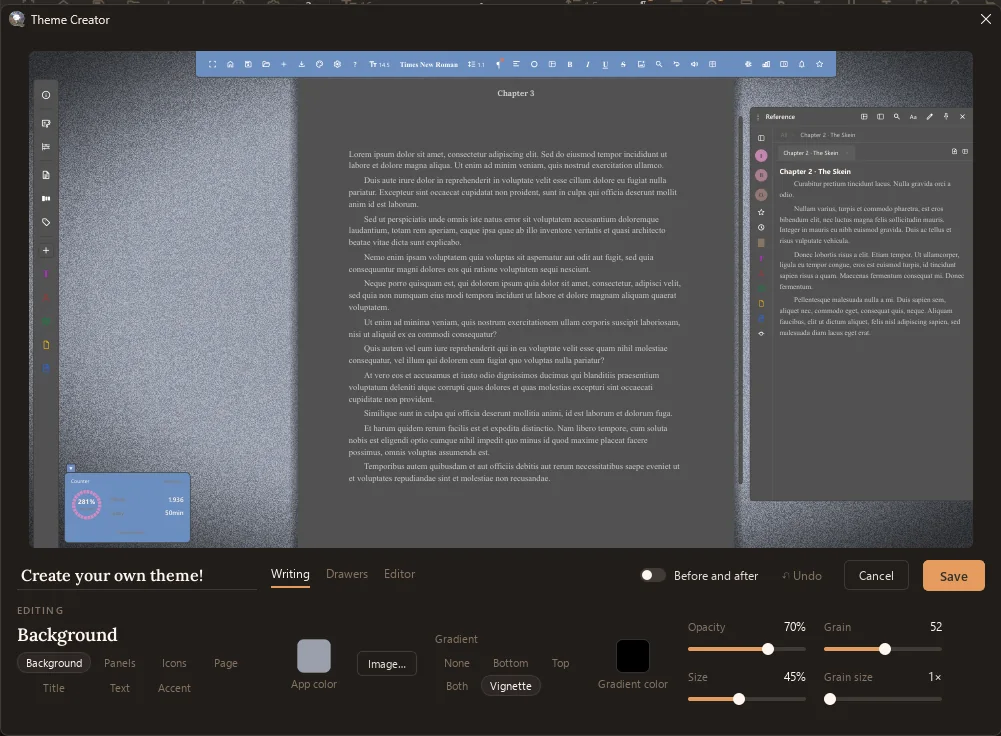Click the Italic I icon

click(588, 64)
